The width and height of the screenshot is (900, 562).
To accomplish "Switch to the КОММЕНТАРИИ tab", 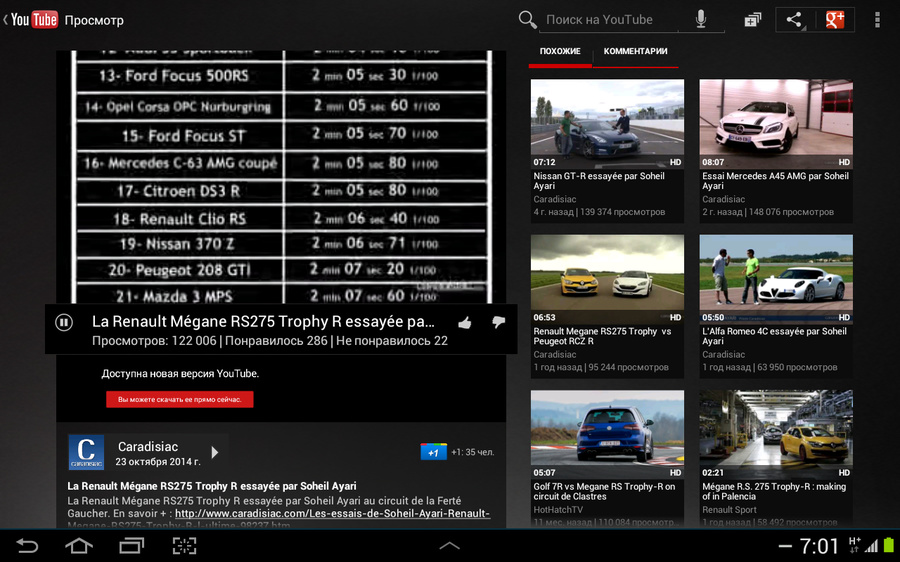I will 635,51.
